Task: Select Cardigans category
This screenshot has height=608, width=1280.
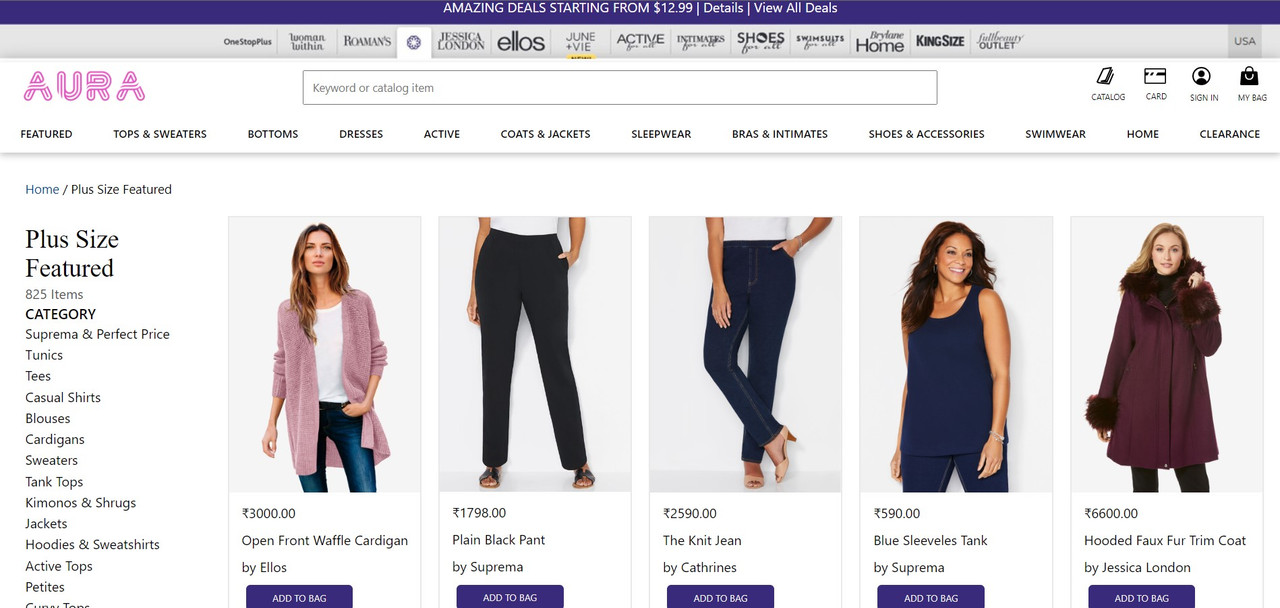Action: (x=55, y=439)
